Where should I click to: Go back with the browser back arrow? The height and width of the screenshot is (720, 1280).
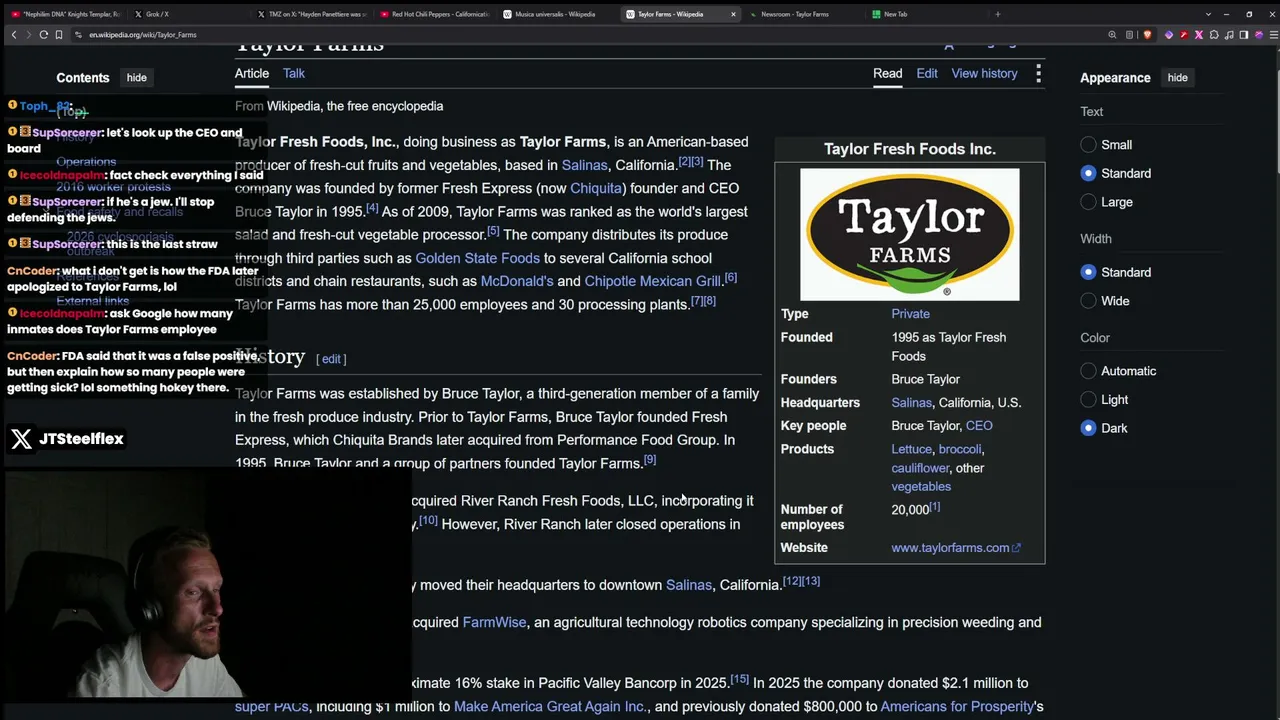point(14,35)
